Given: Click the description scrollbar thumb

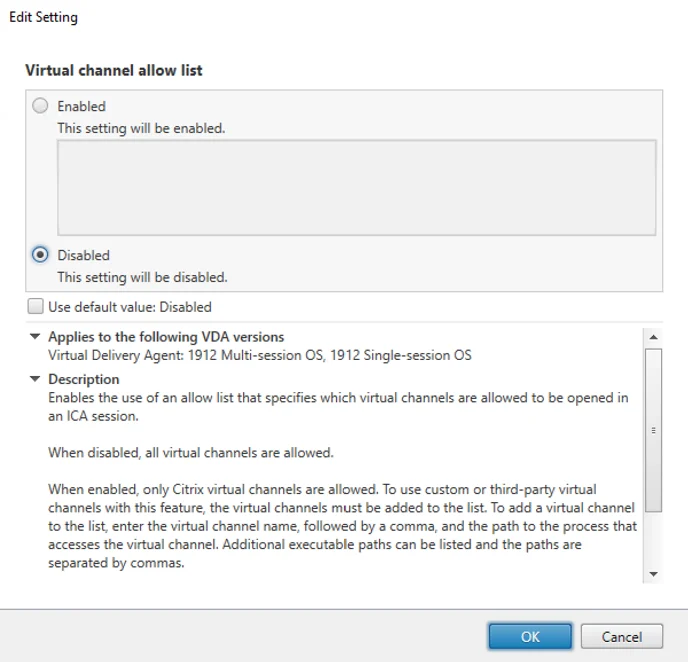Looking at the screenshot, I should (x=654, y=430).
